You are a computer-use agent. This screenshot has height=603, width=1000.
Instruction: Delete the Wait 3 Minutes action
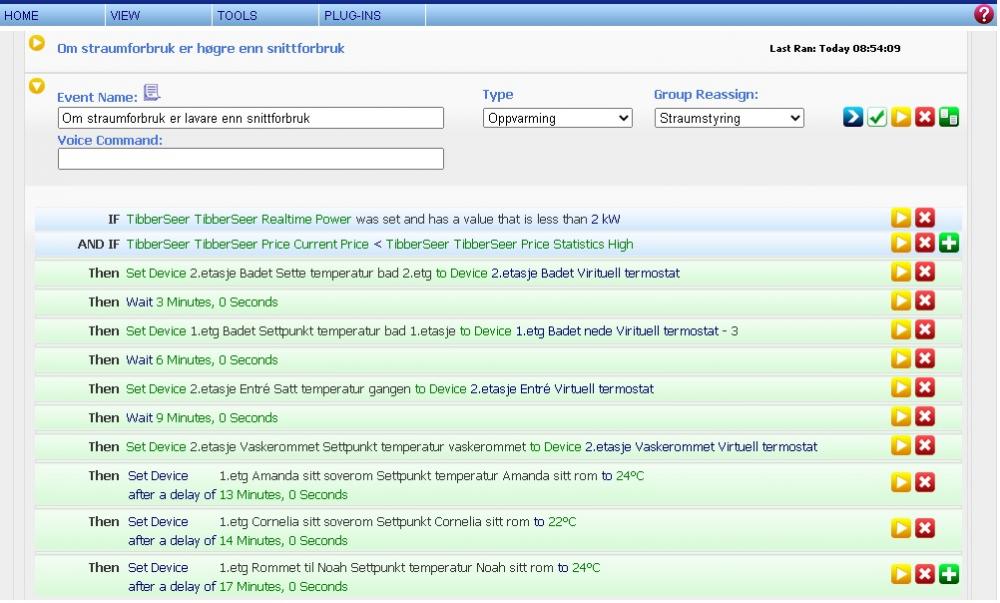point(925,301)
